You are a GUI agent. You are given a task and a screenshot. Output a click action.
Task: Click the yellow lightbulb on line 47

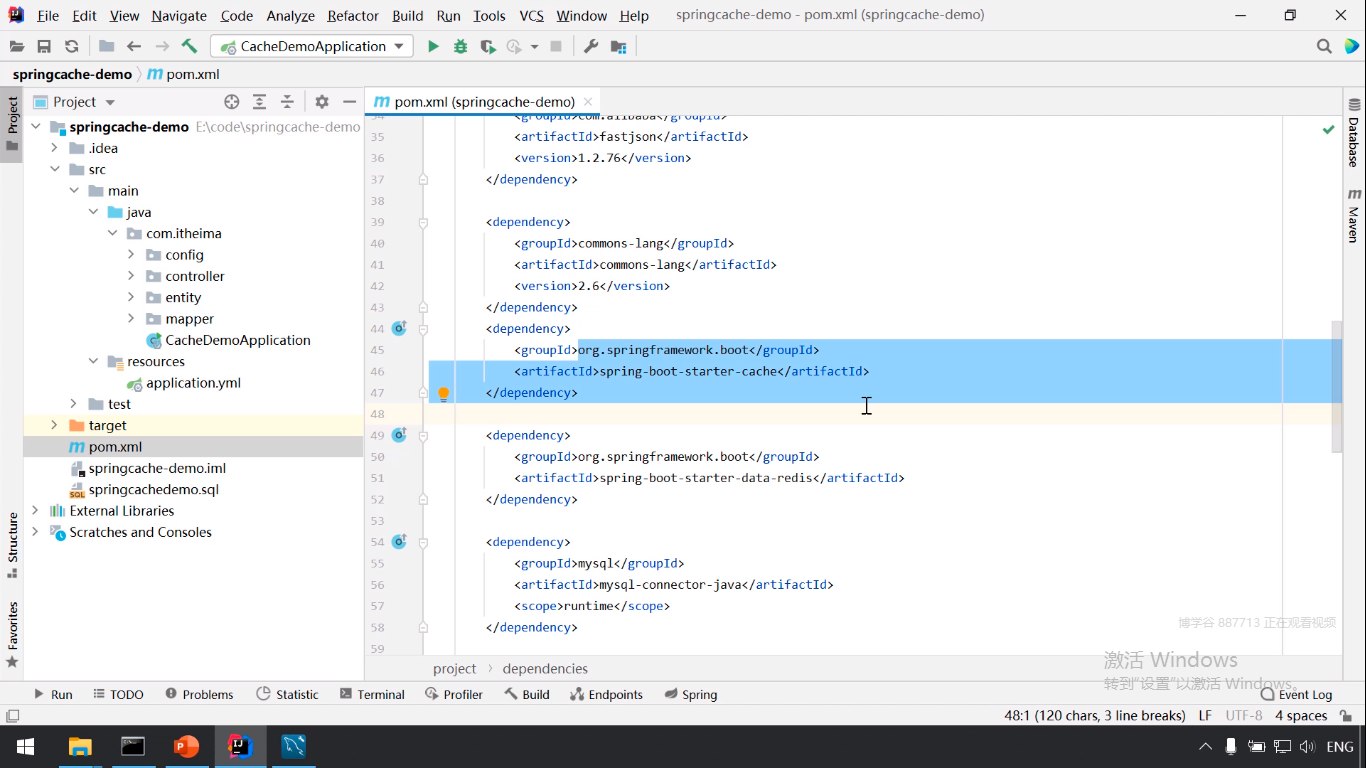tap(444, 393)
